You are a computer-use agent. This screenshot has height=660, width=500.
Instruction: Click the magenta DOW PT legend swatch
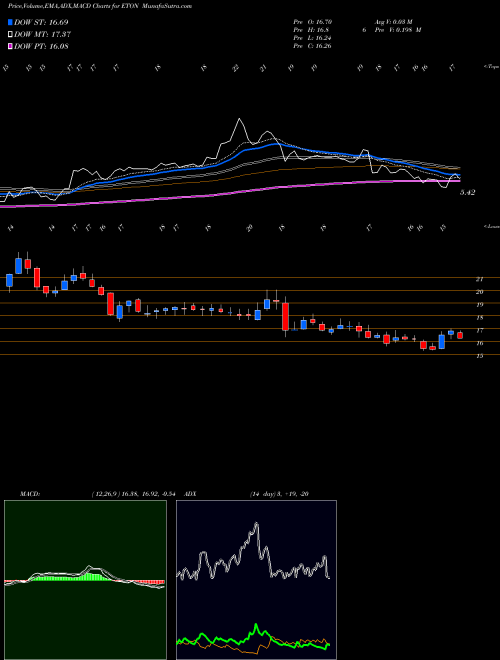point(10,46)
